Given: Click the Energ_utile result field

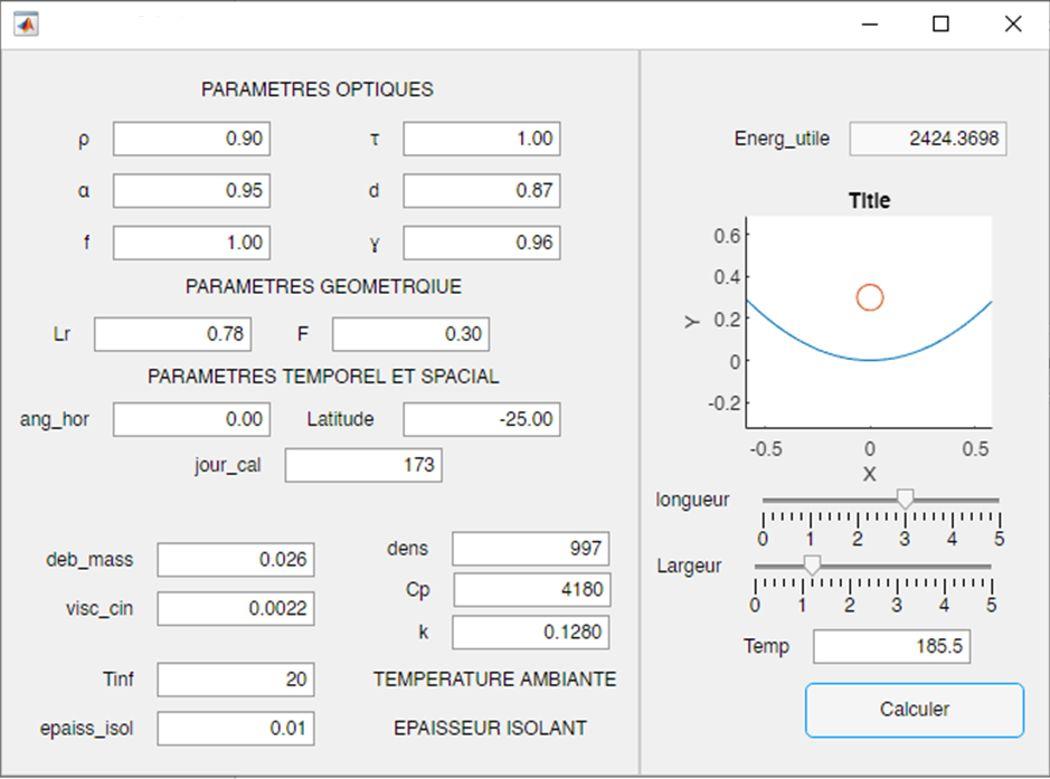Looking at the screenshot, I should (x=927, y=139).
